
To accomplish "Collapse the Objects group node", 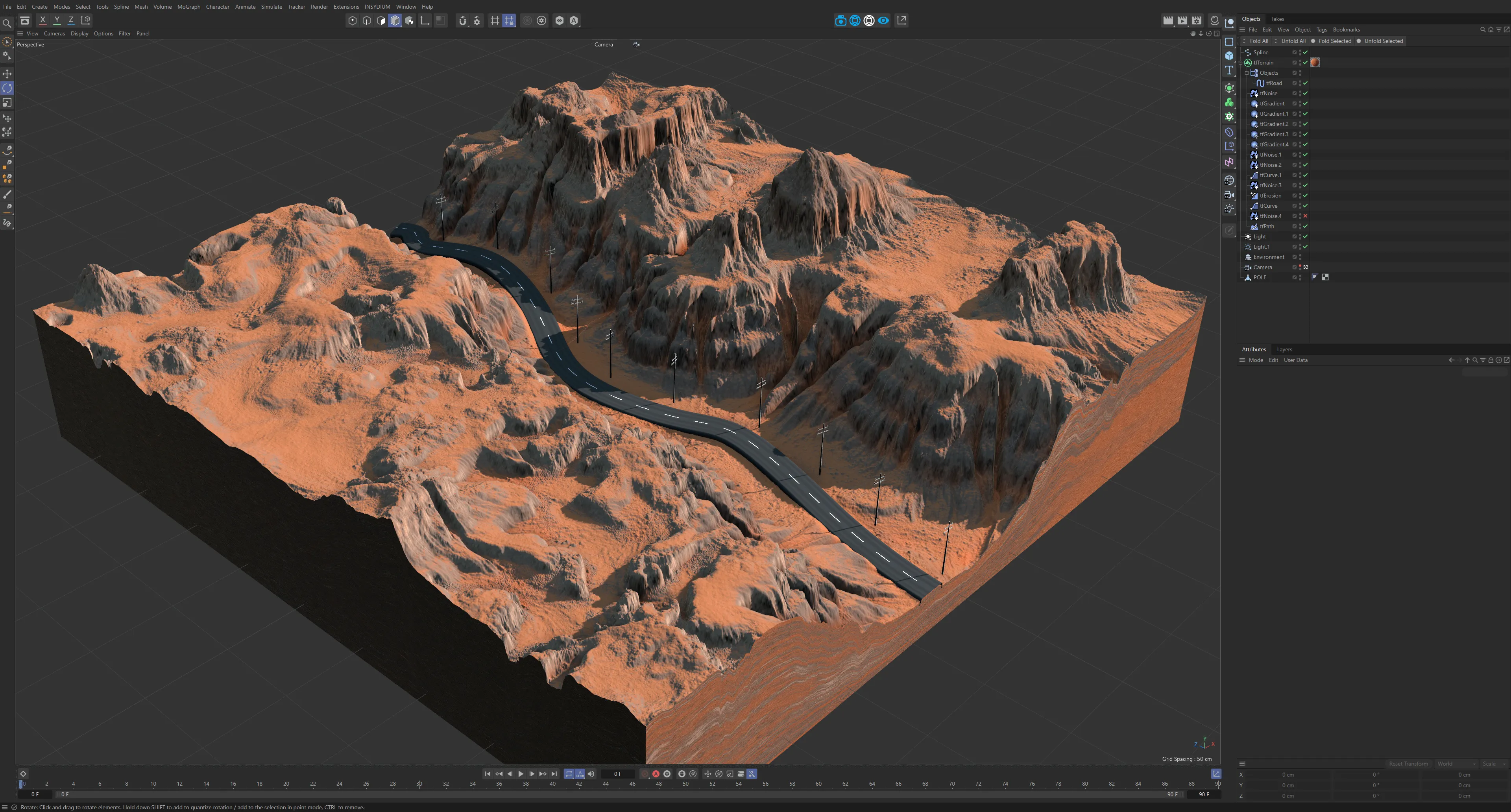I will [1247, 73].
